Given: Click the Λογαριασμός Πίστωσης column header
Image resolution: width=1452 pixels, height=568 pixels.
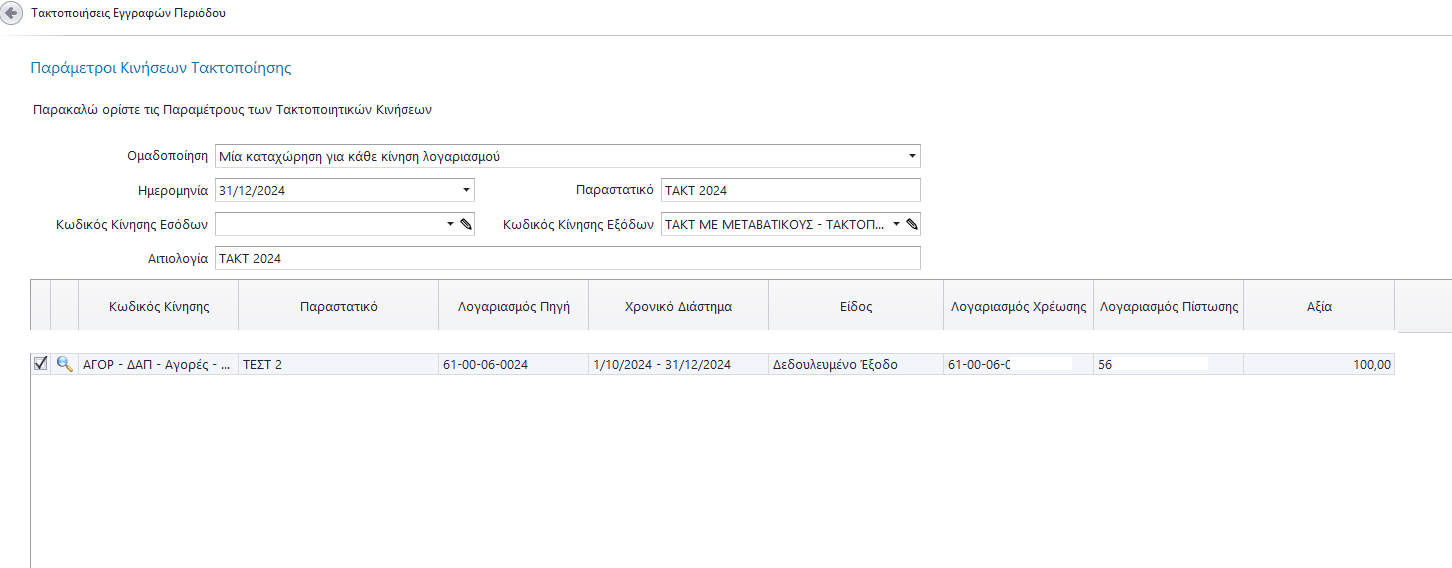Looking at the screenshot, I should click(x=1168, y=307).
